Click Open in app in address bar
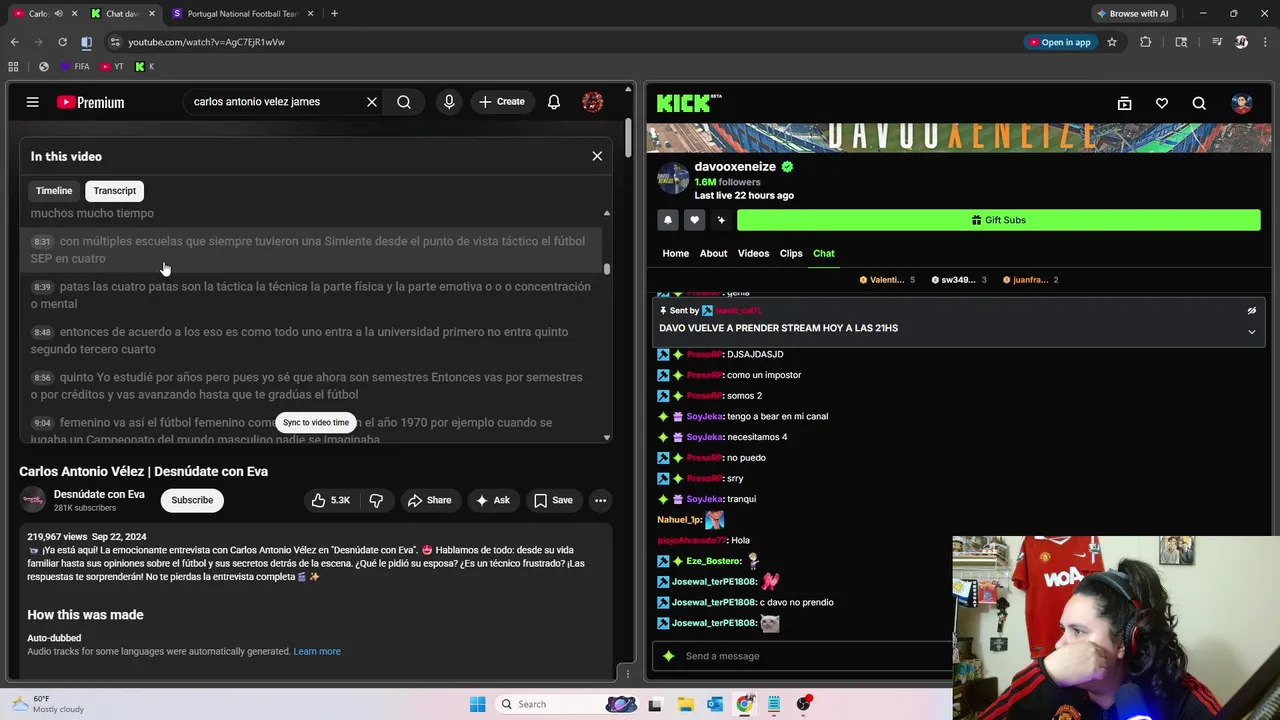The height and width of the screenshot is (720, 1280). coord(1059,42)
